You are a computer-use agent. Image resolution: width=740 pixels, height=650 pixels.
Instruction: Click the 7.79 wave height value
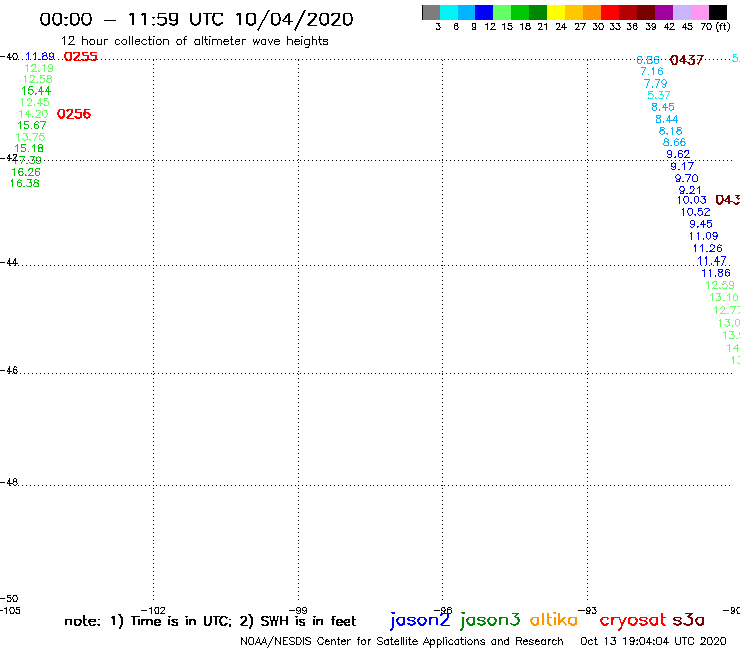click(x=656, y=84)
